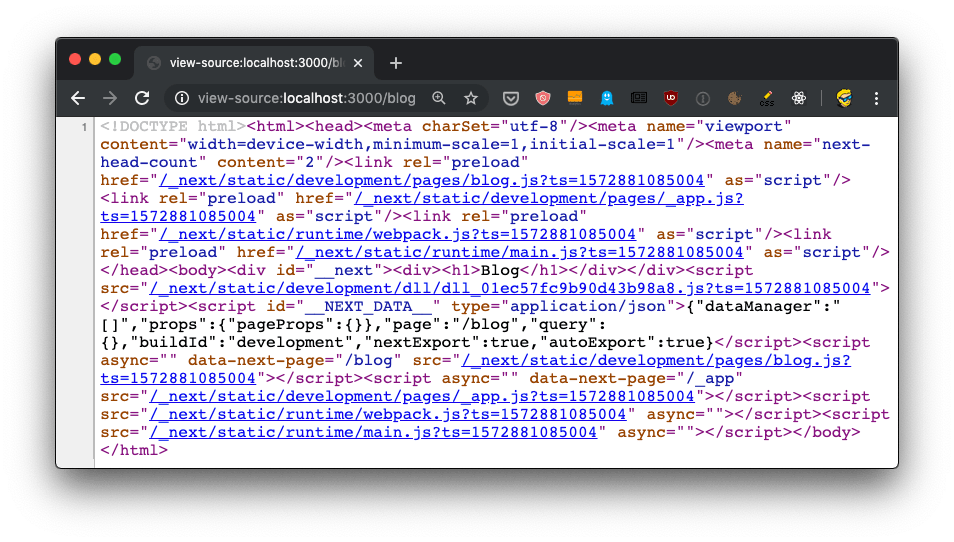Click the zoom magnifier in address bar
954x542 pixels.
tap(439, 98)
